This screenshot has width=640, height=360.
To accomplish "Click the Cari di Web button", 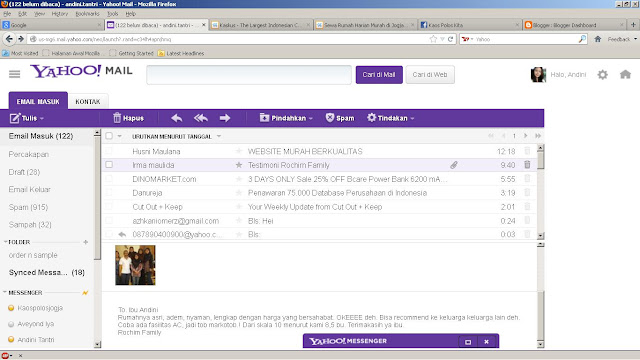I will (430, 75).
